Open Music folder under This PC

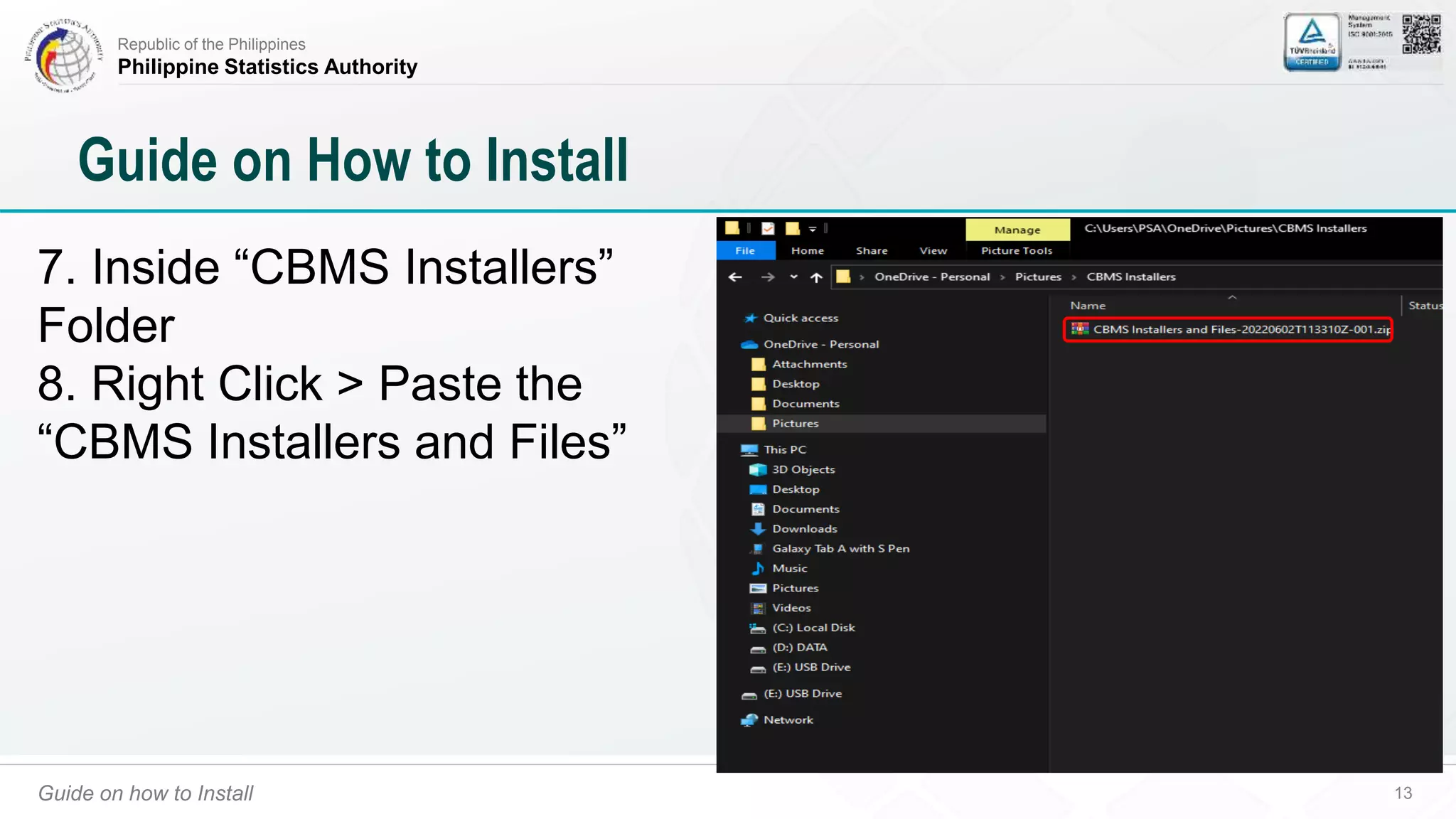790,569
